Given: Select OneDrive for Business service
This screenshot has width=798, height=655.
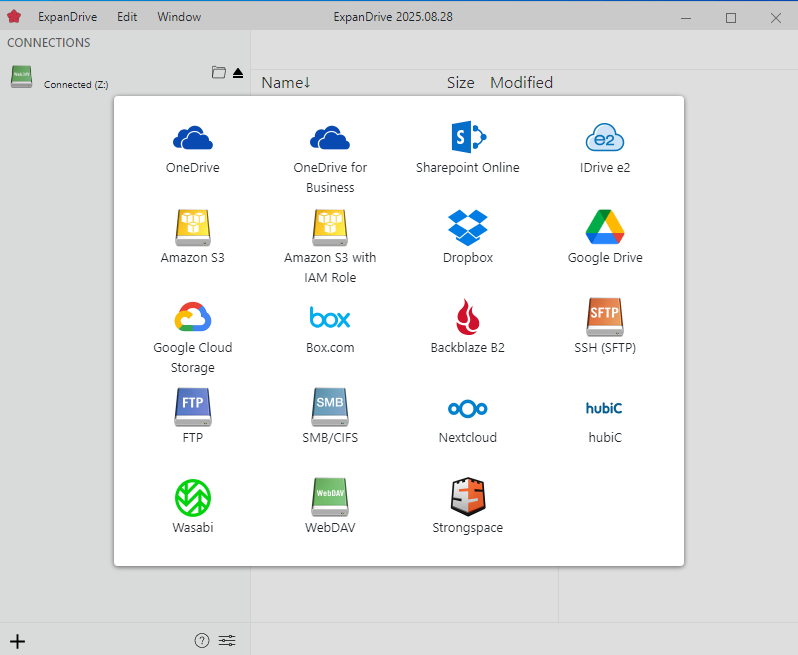Looking at the screenshot, I should [330, 159].
